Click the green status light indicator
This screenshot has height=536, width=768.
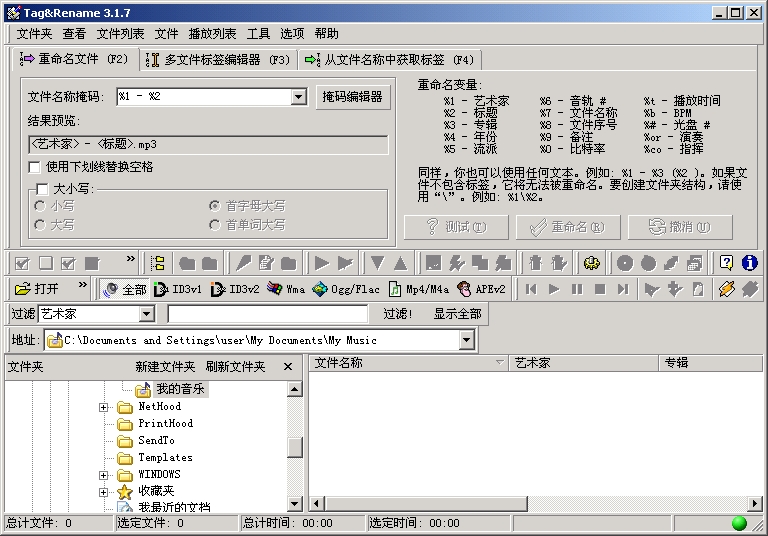click(739, 523)
